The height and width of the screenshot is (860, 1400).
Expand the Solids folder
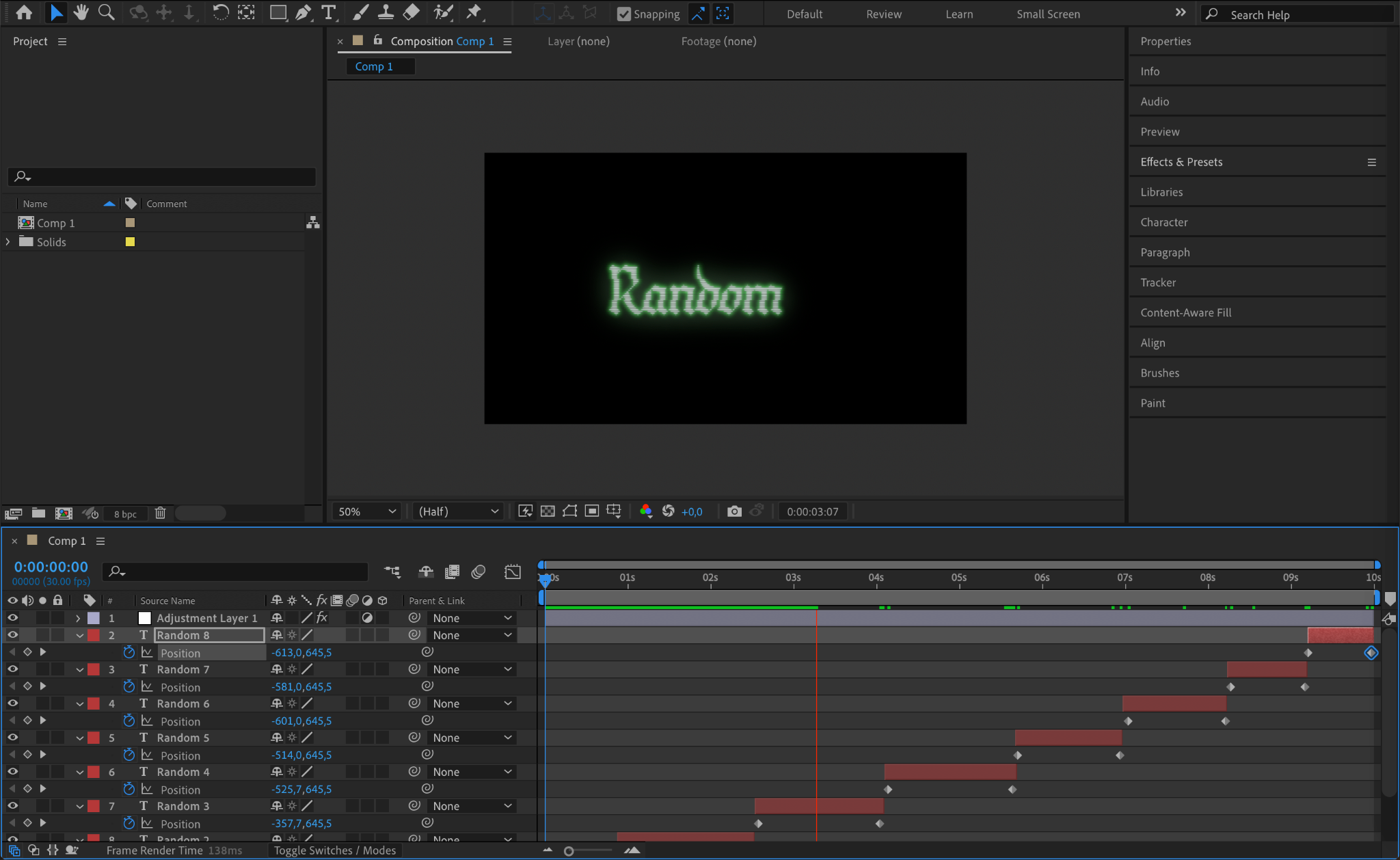[x=8, y=242]
